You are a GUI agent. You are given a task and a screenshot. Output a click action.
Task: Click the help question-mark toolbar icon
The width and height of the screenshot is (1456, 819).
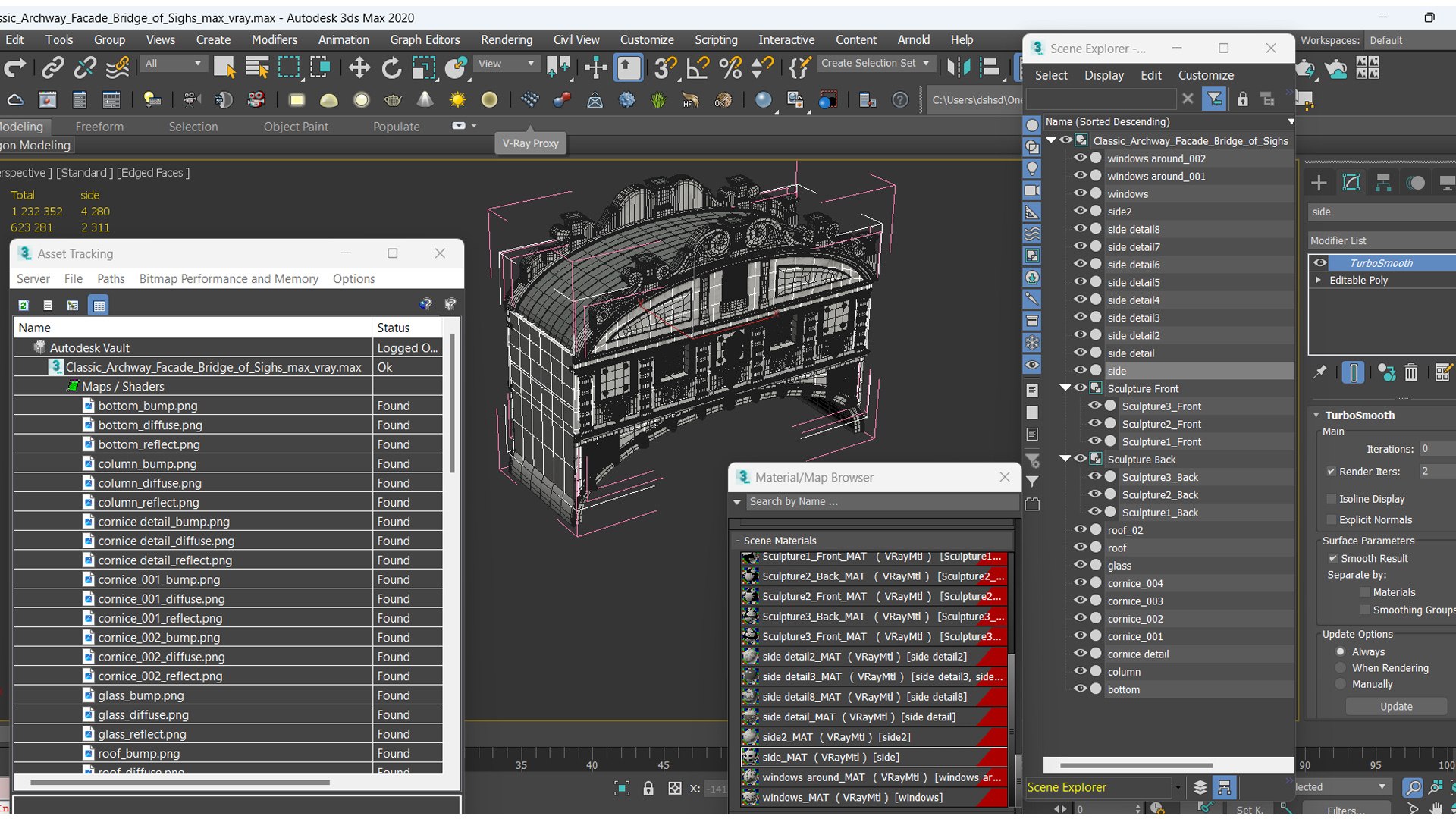pyautogui.click(x=900, y=100)
